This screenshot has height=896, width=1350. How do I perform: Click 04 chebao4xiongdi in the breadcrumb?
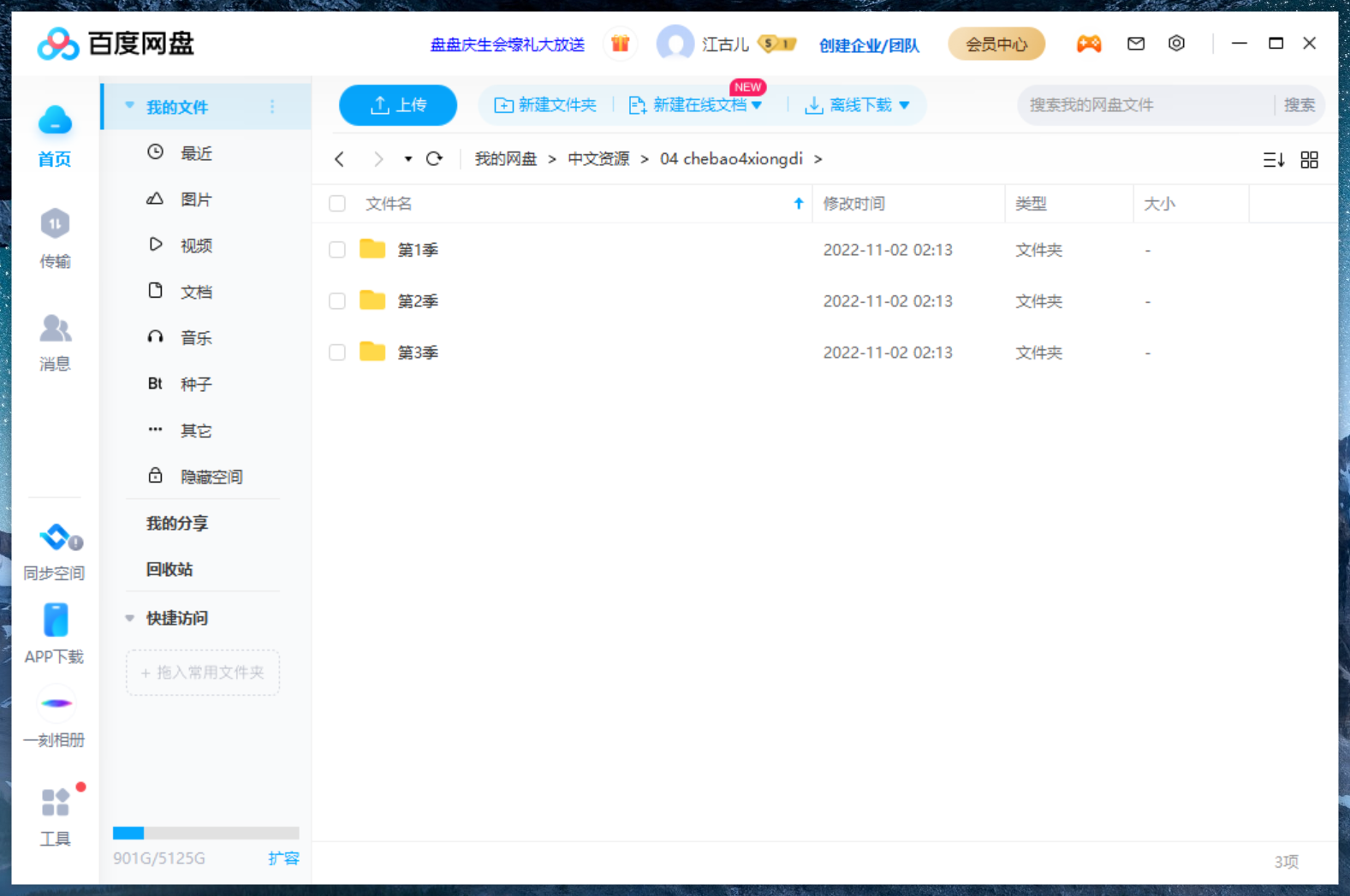731,159
